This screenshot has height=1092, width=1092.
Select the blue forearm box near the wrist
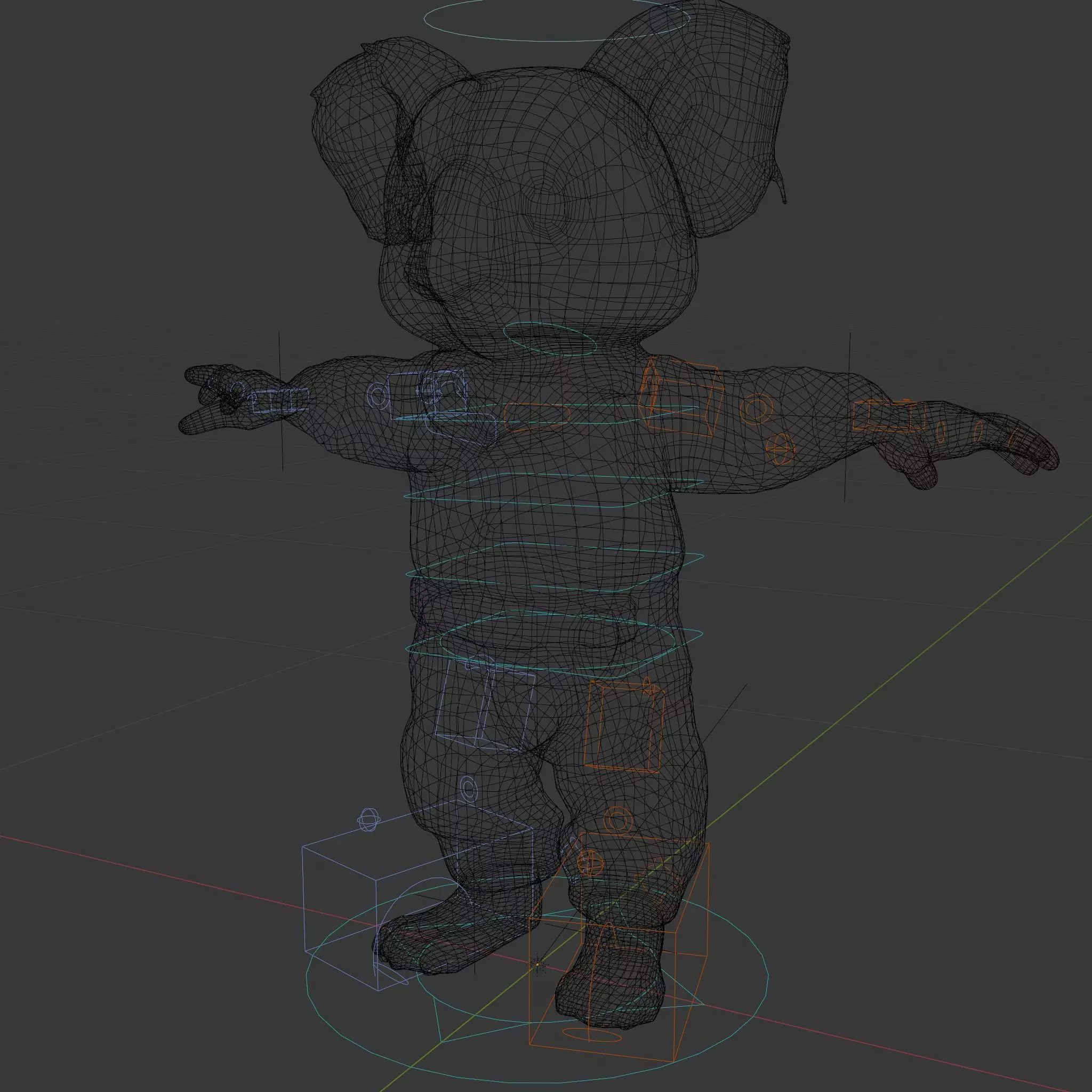point(280,401)
